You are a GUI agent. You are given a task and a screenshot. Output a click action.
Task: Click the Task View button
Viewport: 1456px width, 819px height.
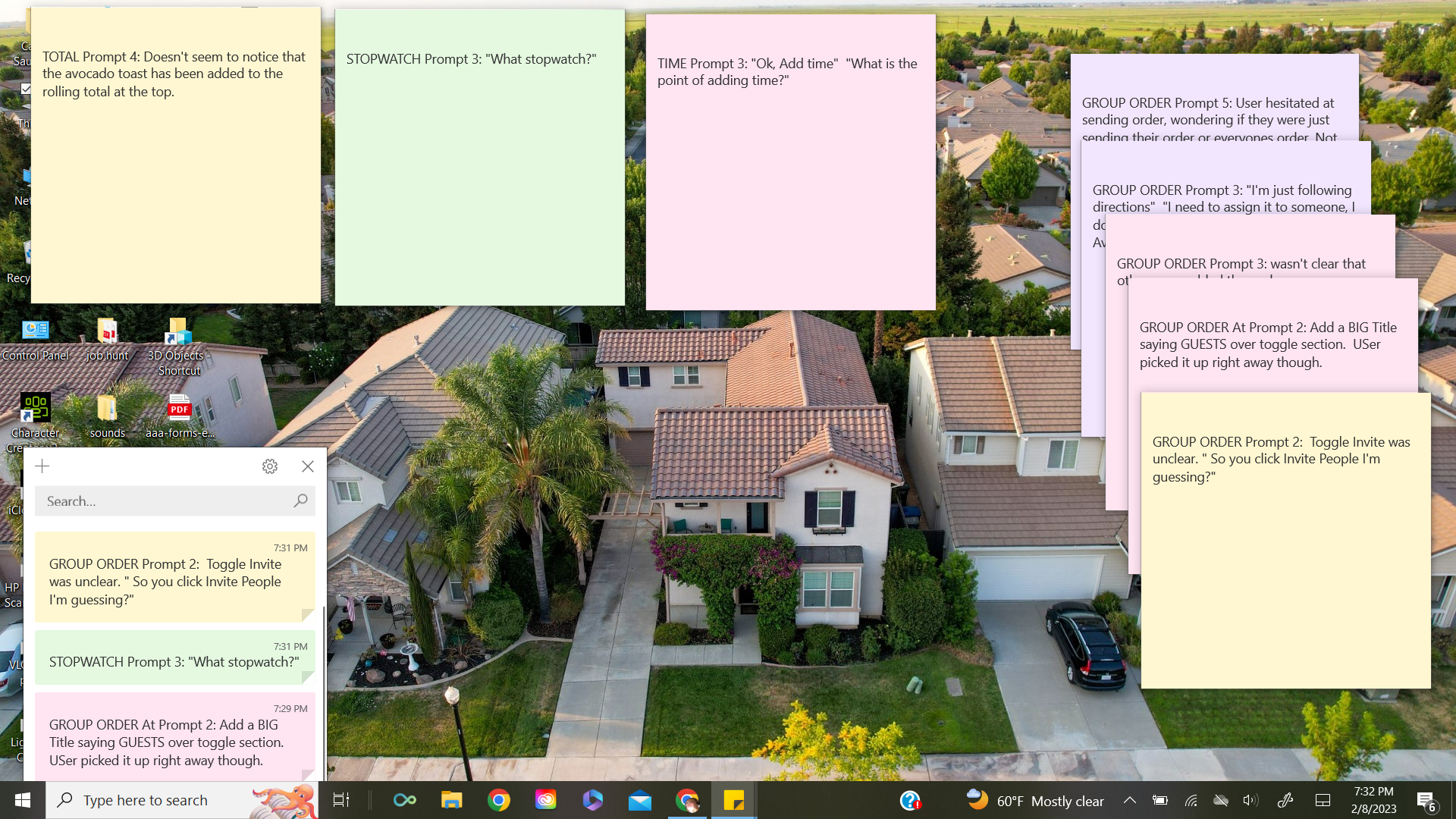[x=341, y=800]
